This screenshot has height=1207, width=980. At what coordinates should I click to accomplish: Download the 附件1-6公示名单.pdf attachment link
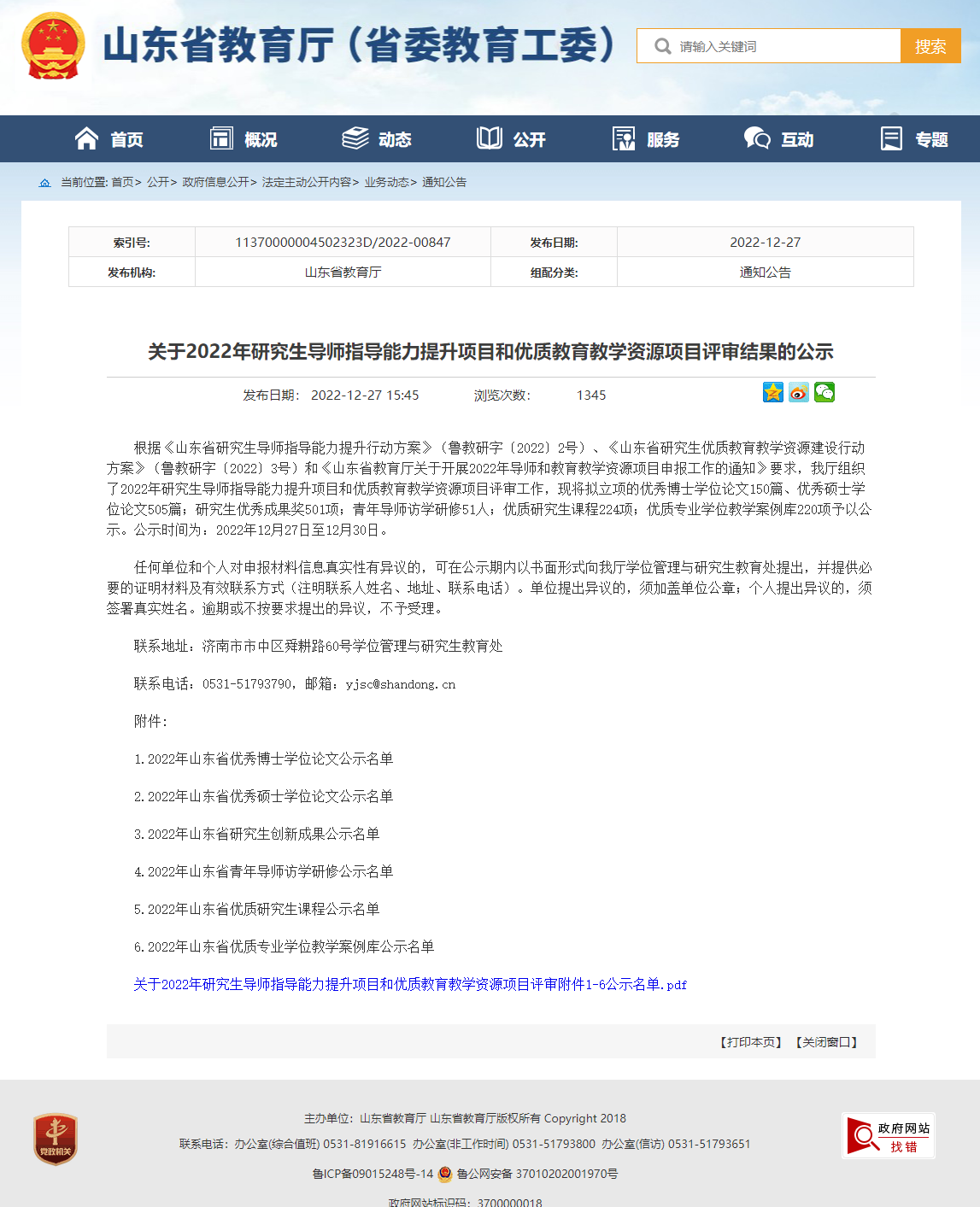point(410,984)
